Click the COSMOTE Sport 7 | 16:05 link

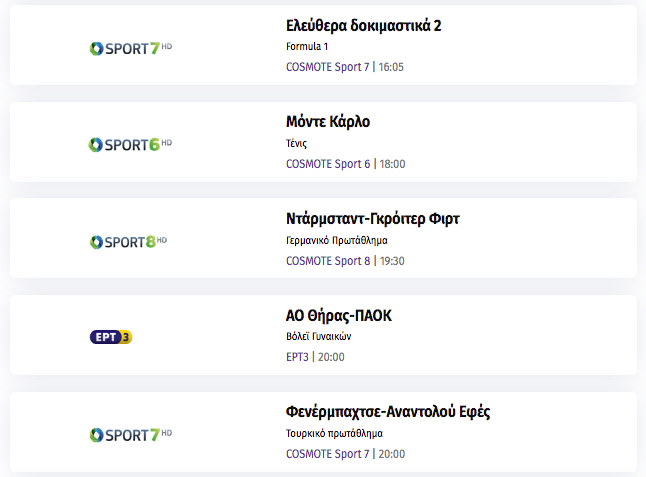pos(345,67)
